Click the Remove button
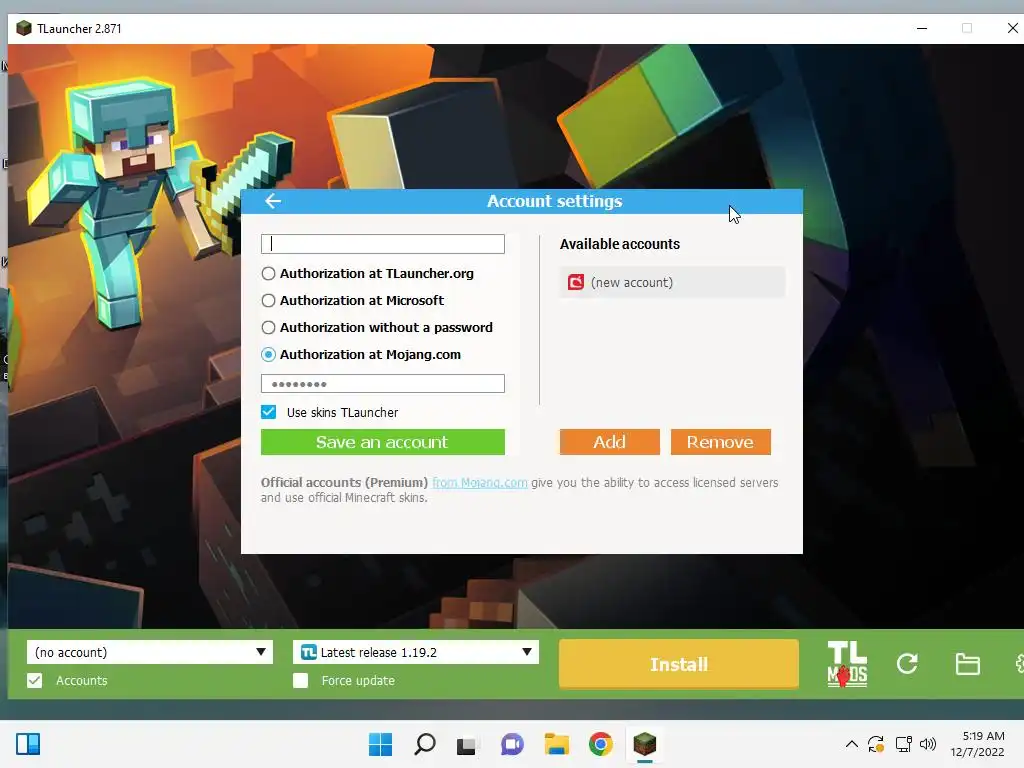This screenshot has height=768, width=1024. (x=720, y=442)
